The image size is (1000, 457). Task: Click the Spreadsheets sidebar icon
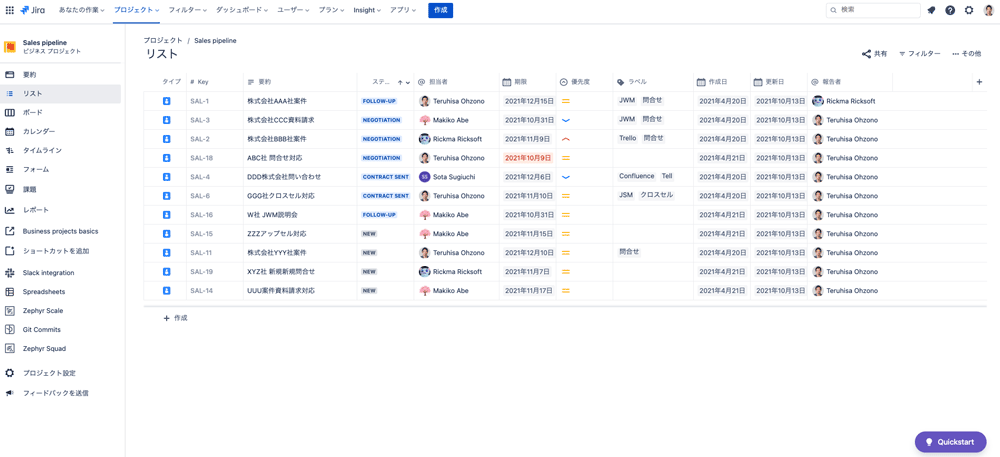(x=10, y=292)
